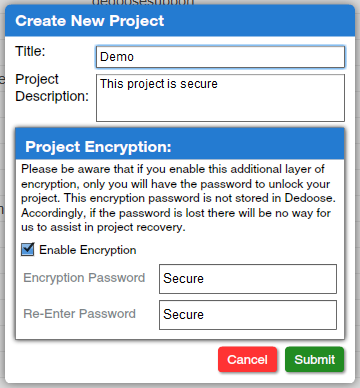Click the Re-Enter Password label
Viewport: 360px width, 388px height.
[79, 314]
